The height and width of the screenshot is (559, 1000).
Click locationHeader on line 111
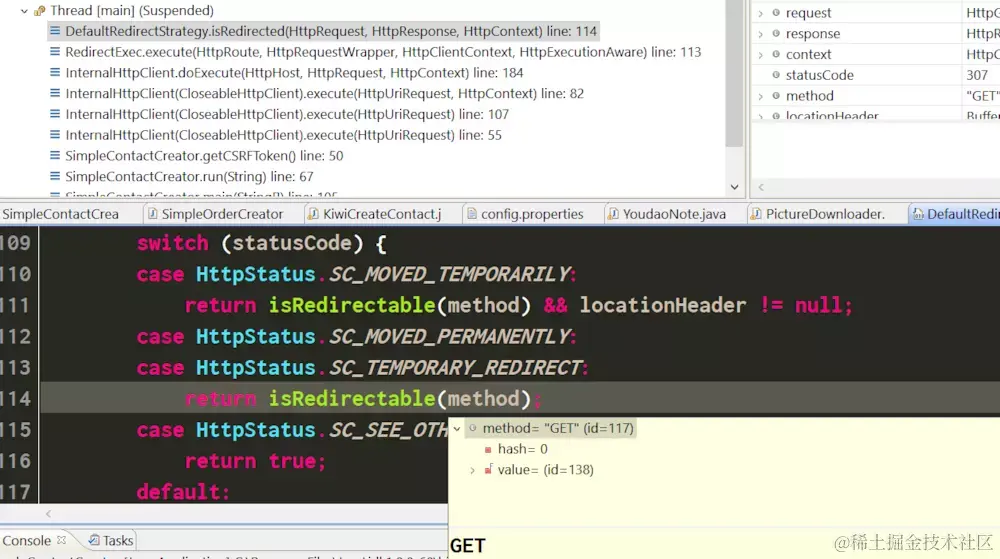click(x=663, y=305)
